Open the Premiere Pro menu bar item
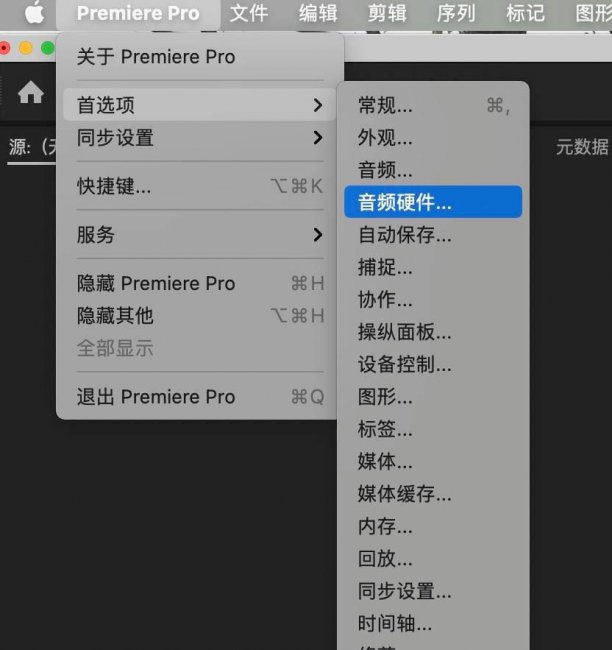The height and width of the screenshot is (650, 612). coord(138,13)
